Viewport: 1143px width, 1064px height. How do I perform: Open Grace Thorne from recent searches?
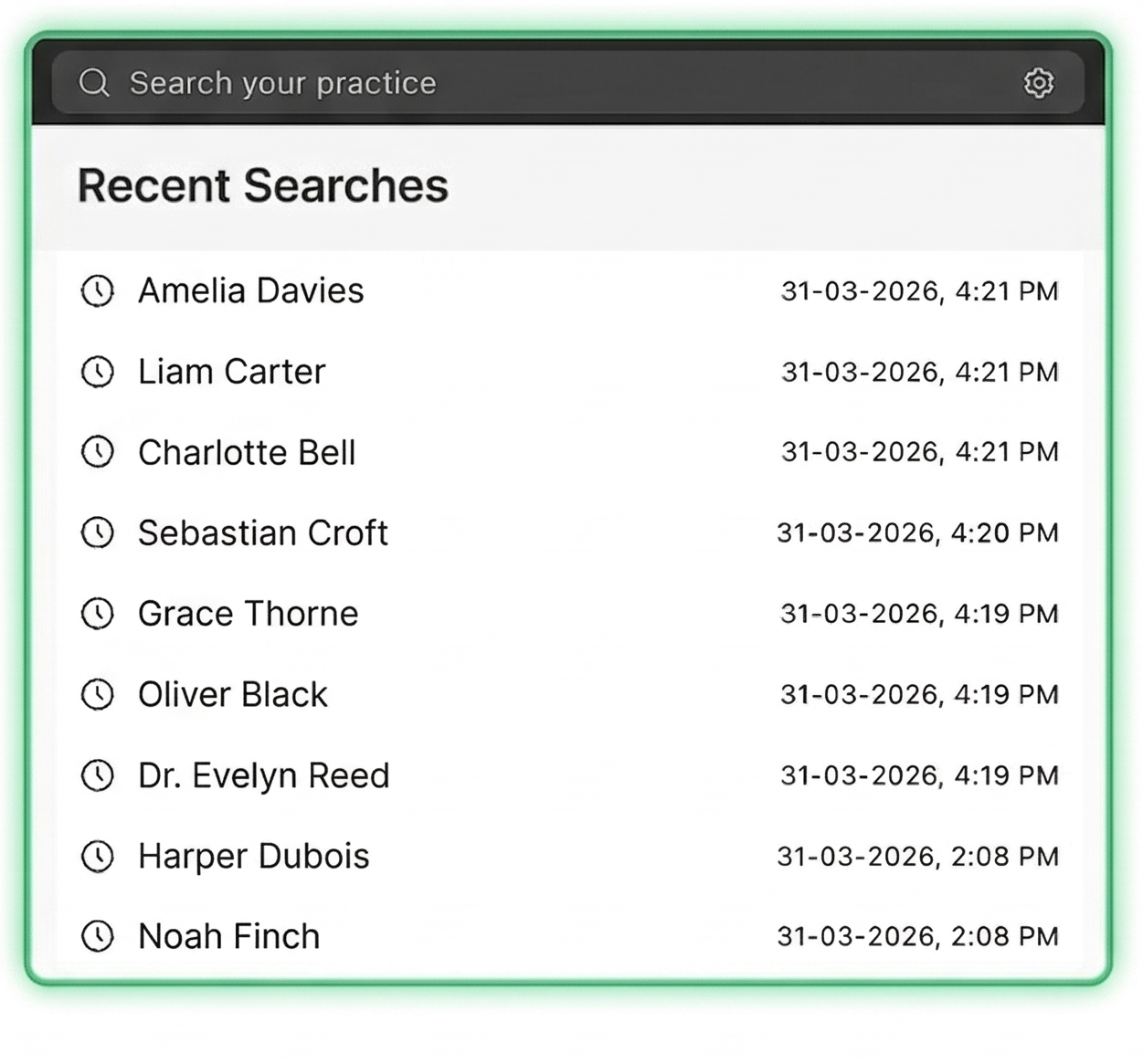click(x=249, y=614)
